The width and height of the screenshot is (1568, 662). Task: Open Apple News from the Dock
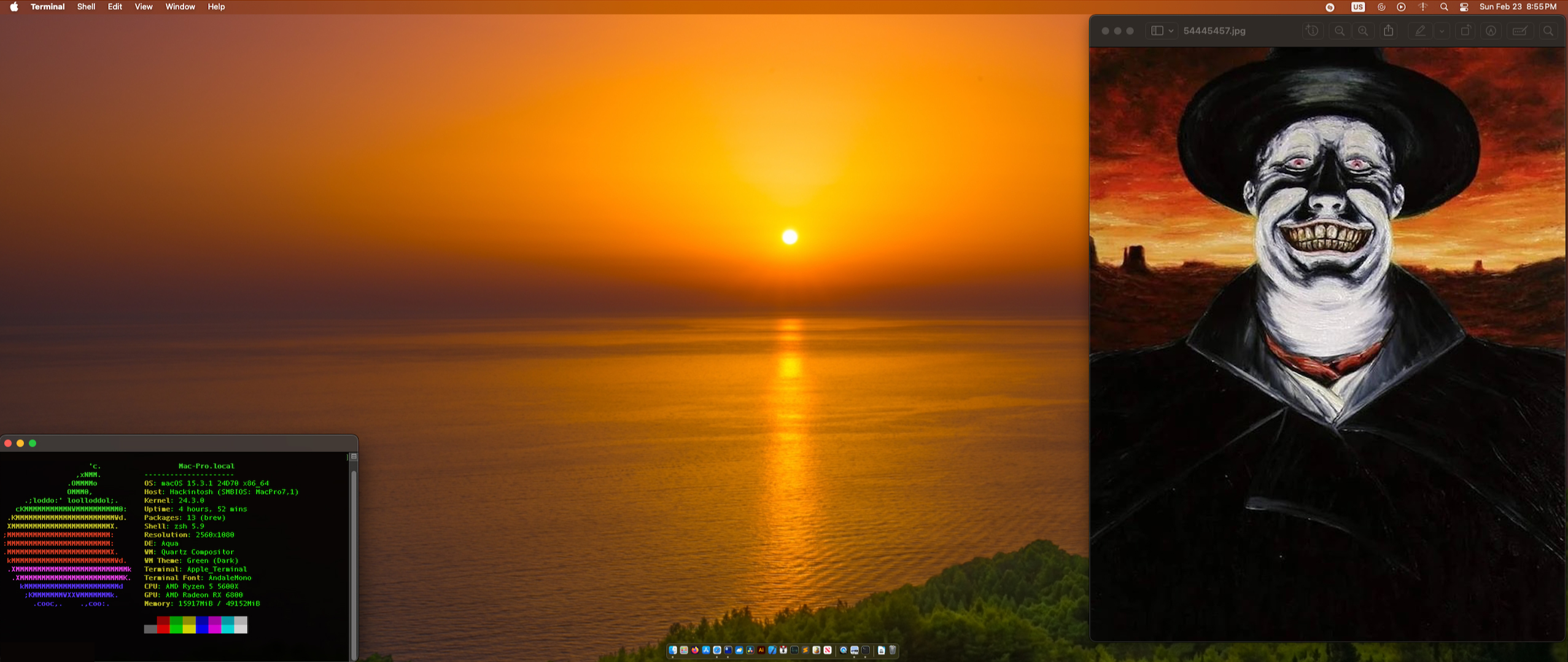click(x=828, y=650)
